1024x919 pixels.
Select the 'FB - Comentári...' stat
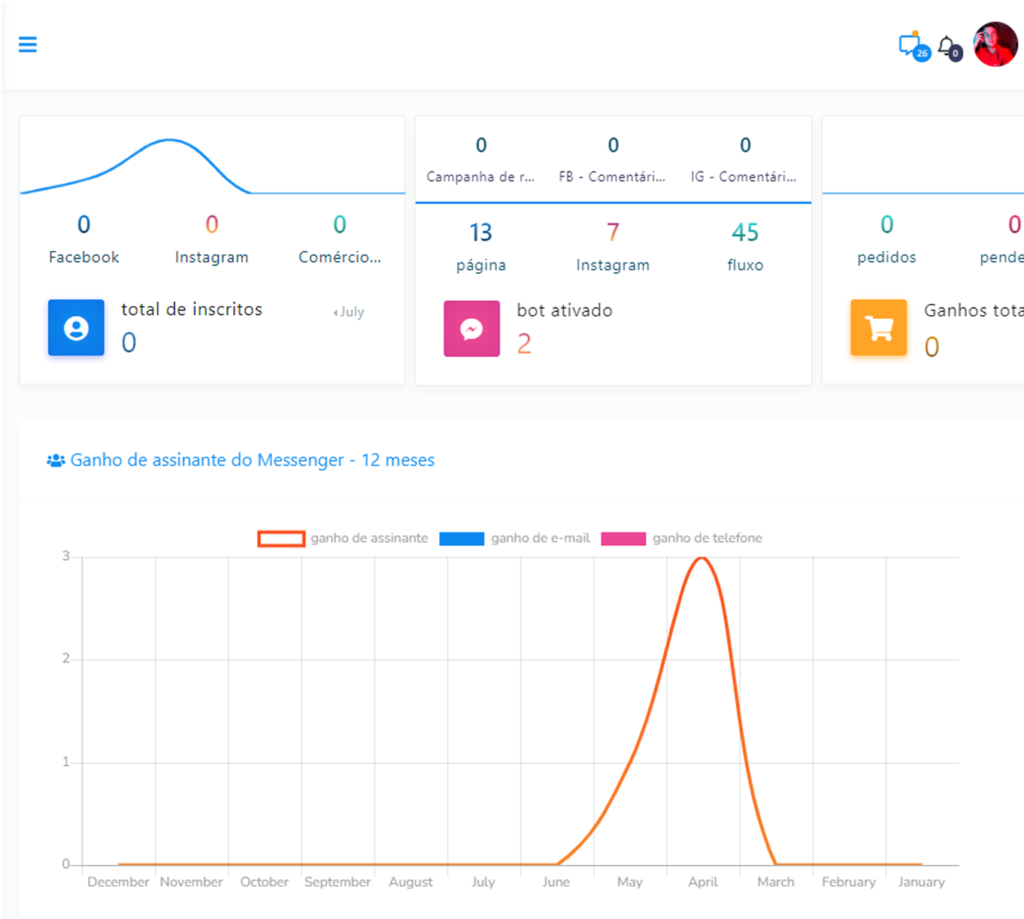click(x=612, y=177)
